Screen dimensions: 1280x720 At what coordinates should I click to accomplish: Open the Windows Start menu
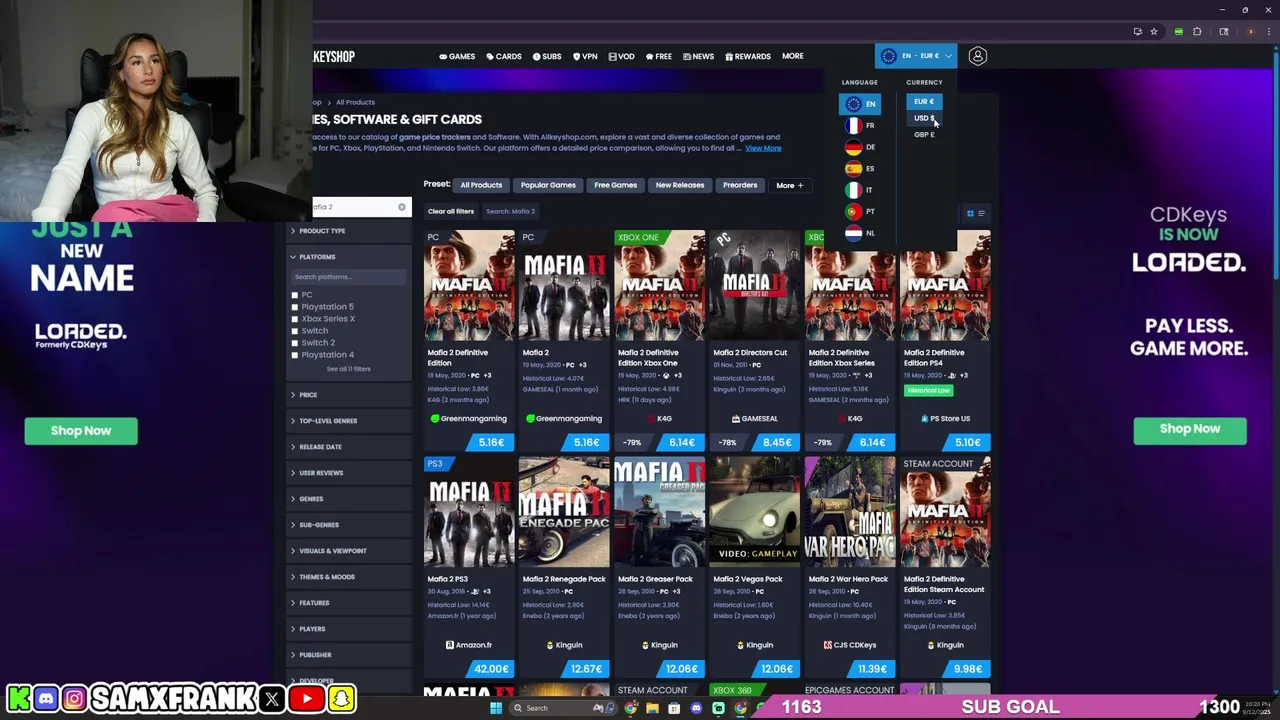[495, 708]
